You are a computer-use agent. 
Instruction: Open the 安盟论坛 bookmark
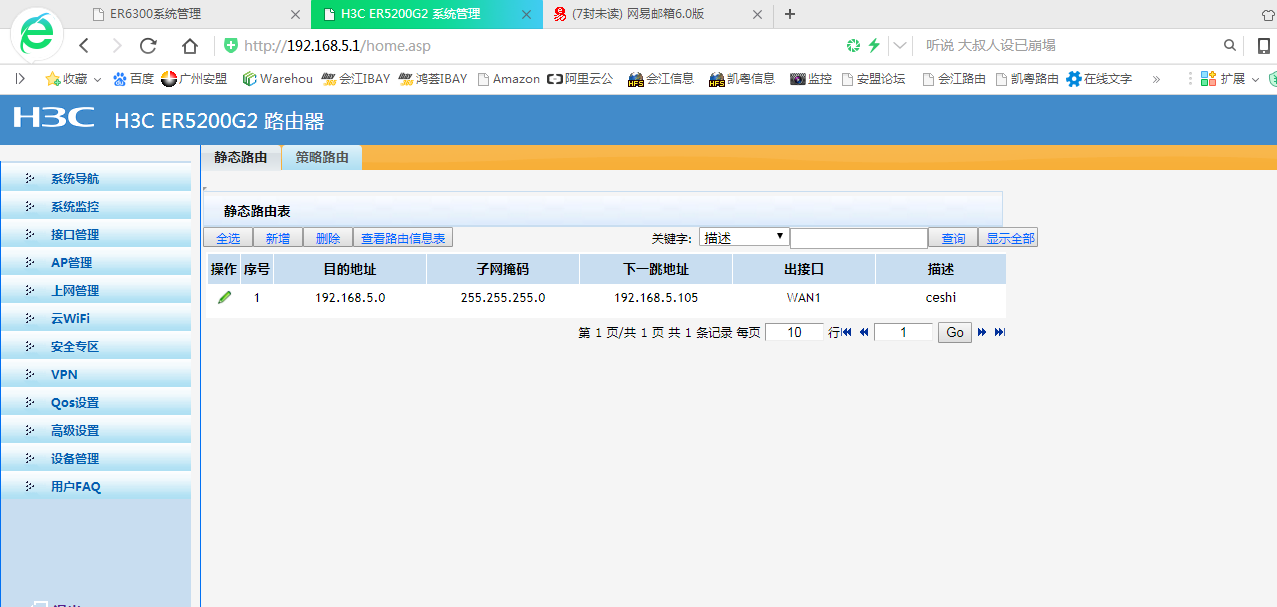(873, 78)
